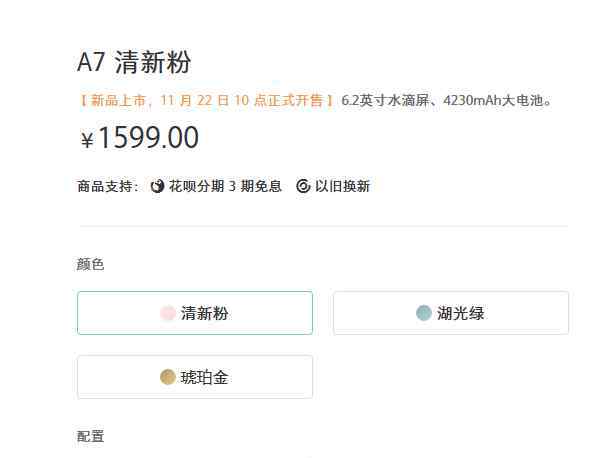Click the ¥ currency symbol
Image resolution: width=600 pixels, height=458 pixels.
click(x=87, y=139)
